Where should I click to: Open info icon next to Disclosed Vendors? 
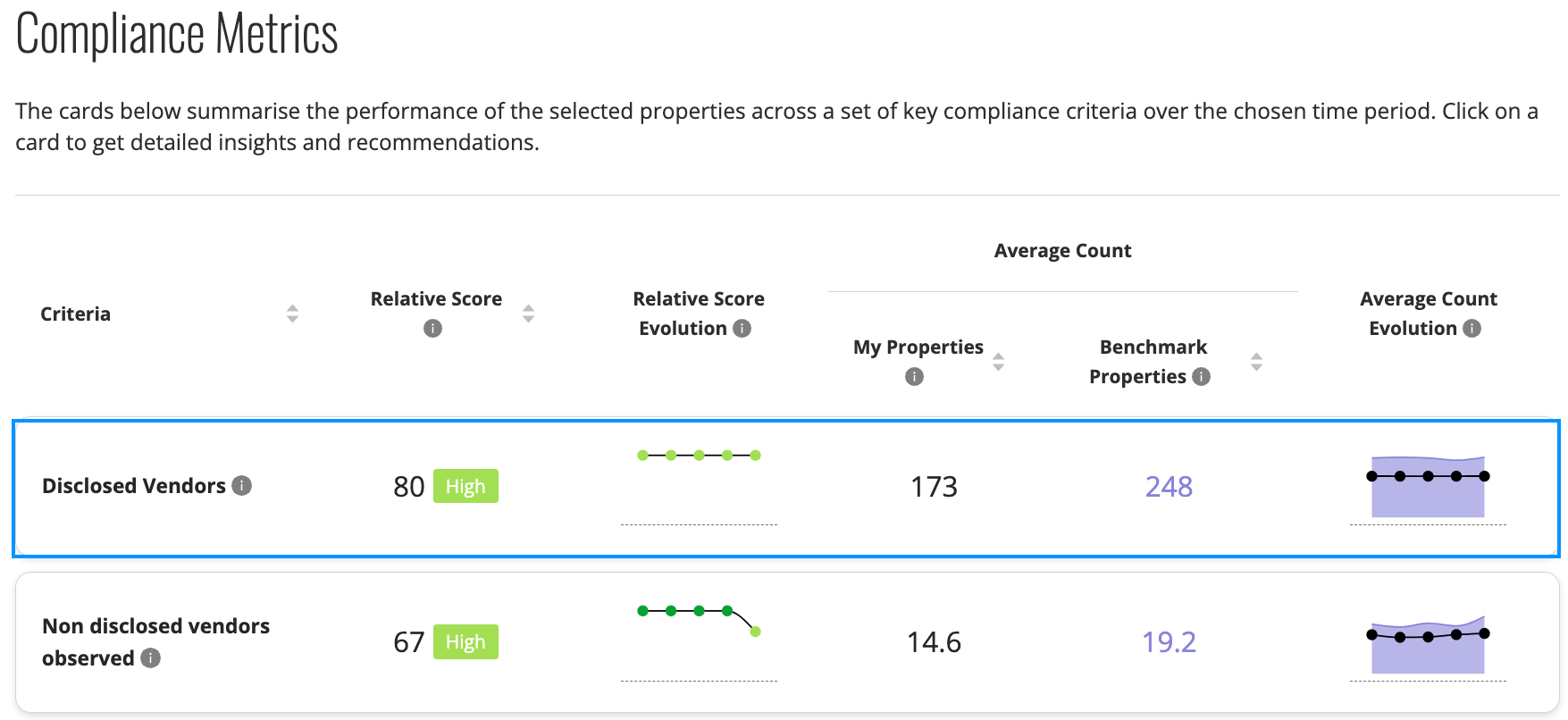(x=242, y=485)
